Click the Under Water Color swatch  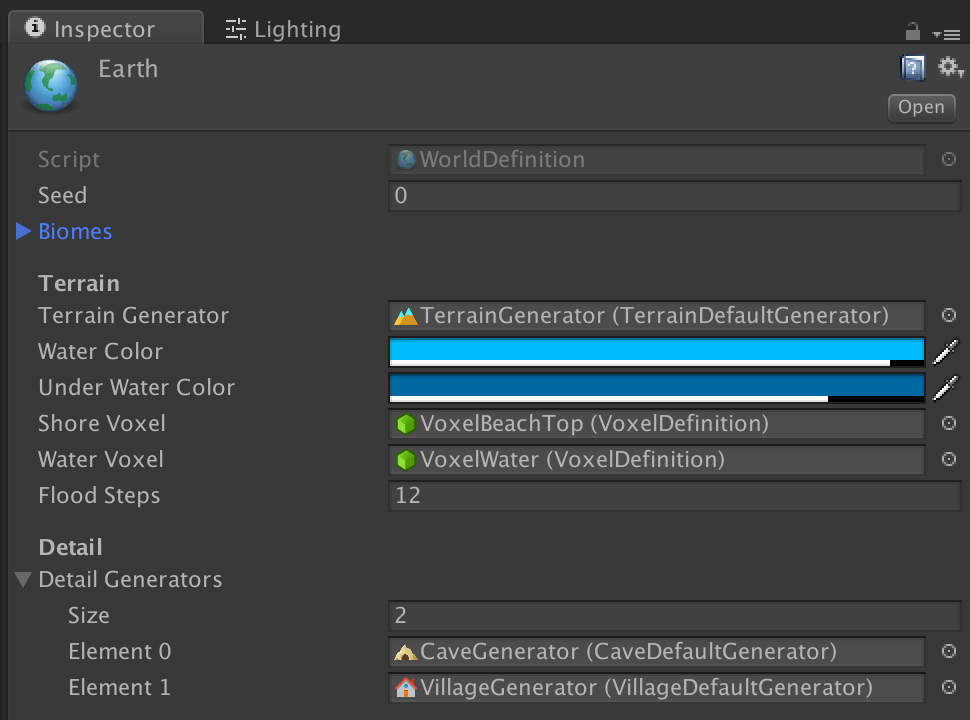(655, 387)
